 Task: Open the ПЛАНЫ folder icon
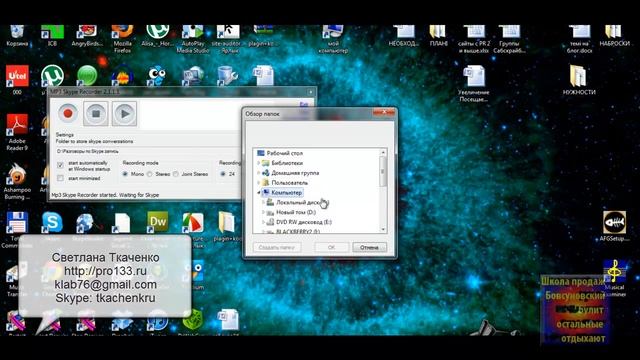click(438, 36)
